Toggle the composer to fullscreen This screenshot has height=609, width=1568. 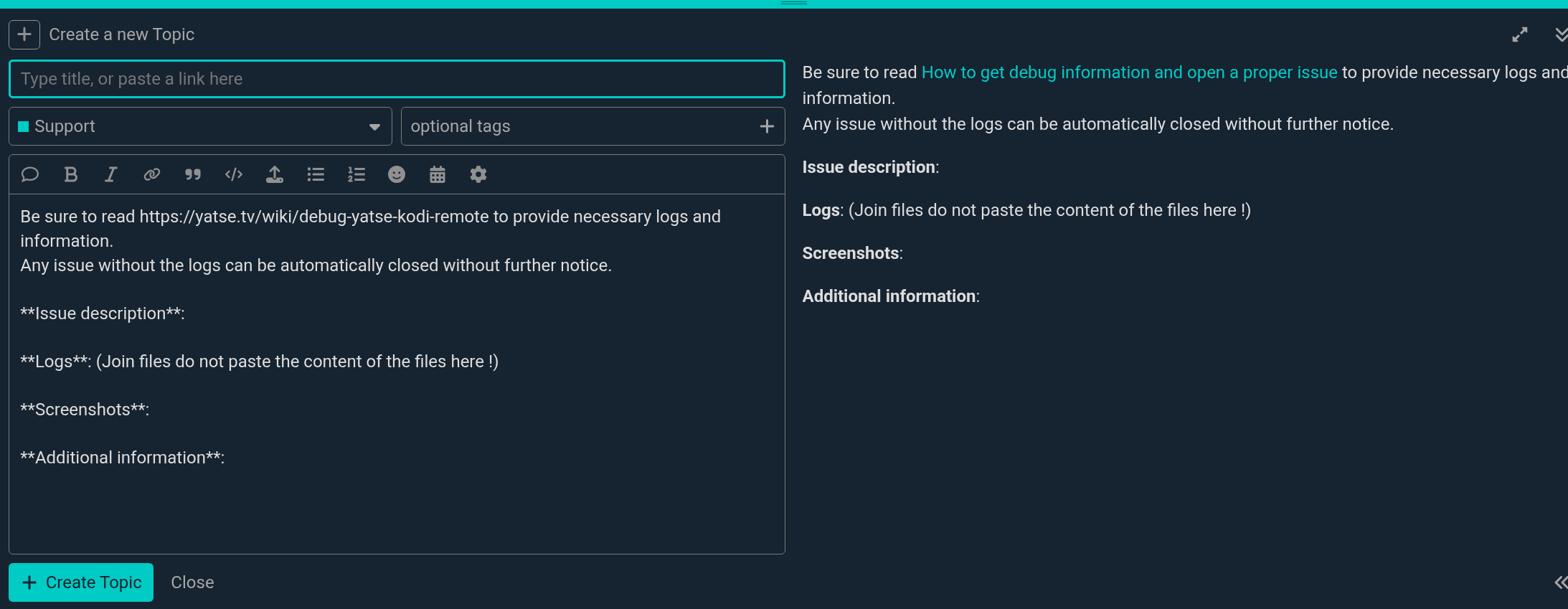[1519, 34]
